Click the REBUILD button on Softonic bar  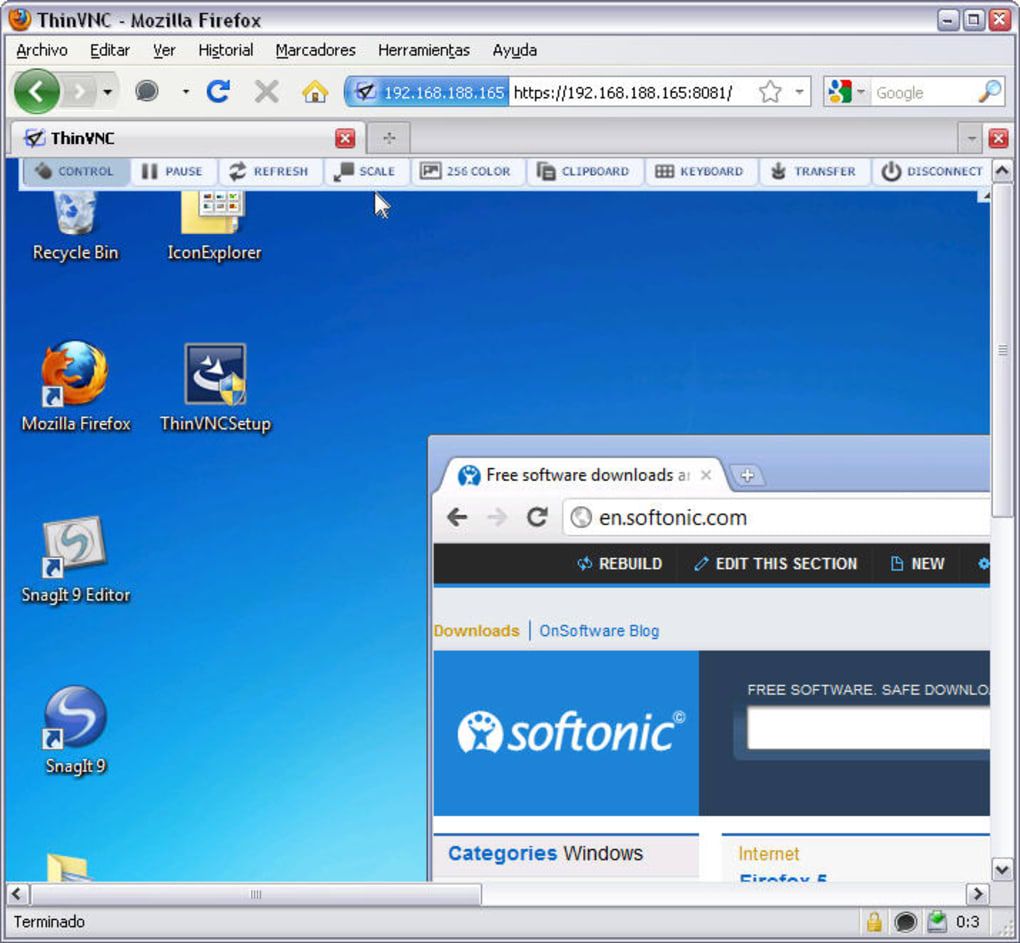coord(619,564)
